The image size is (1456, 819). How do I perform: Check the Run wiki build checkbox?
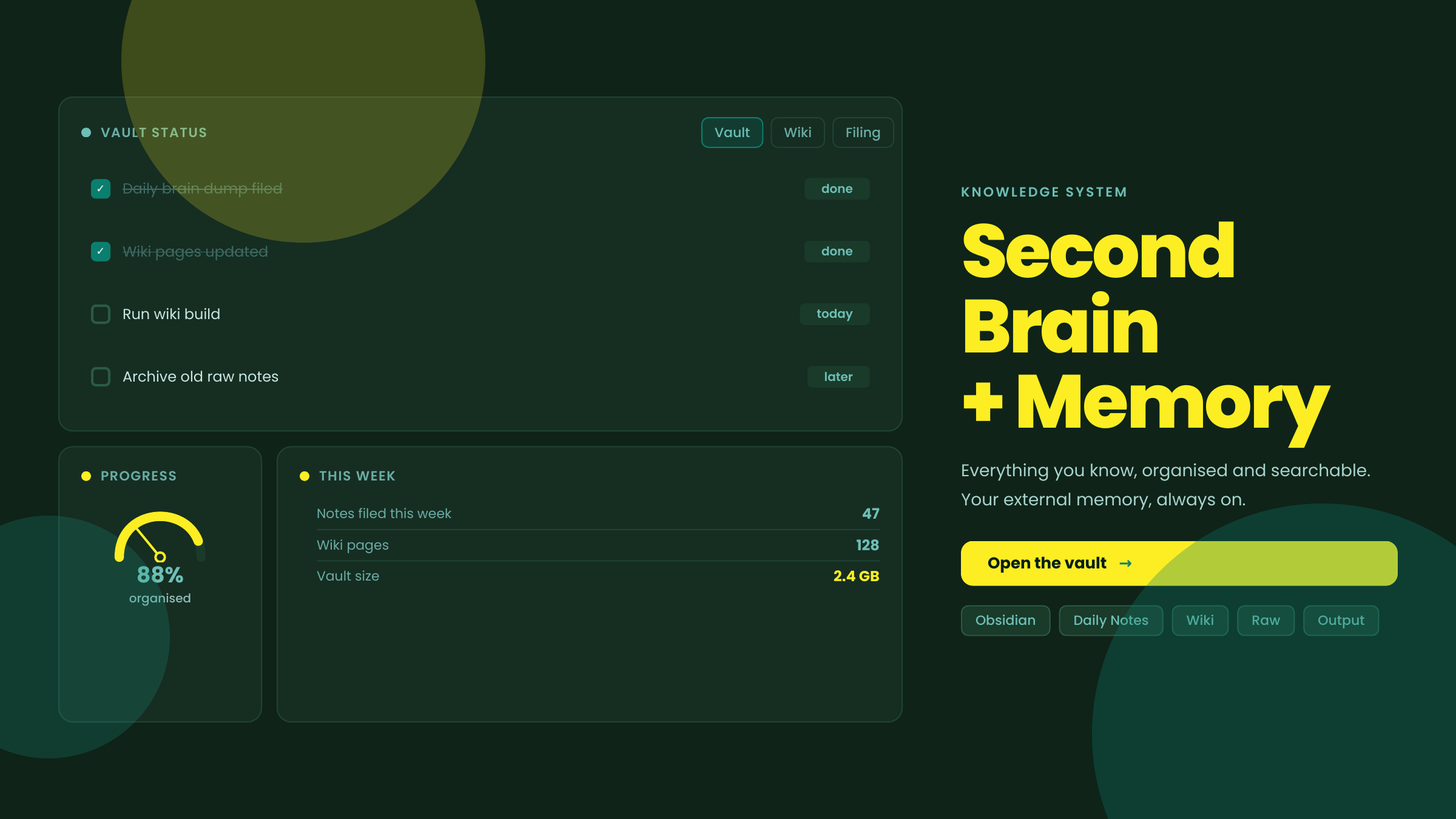(x=101, y=314)
